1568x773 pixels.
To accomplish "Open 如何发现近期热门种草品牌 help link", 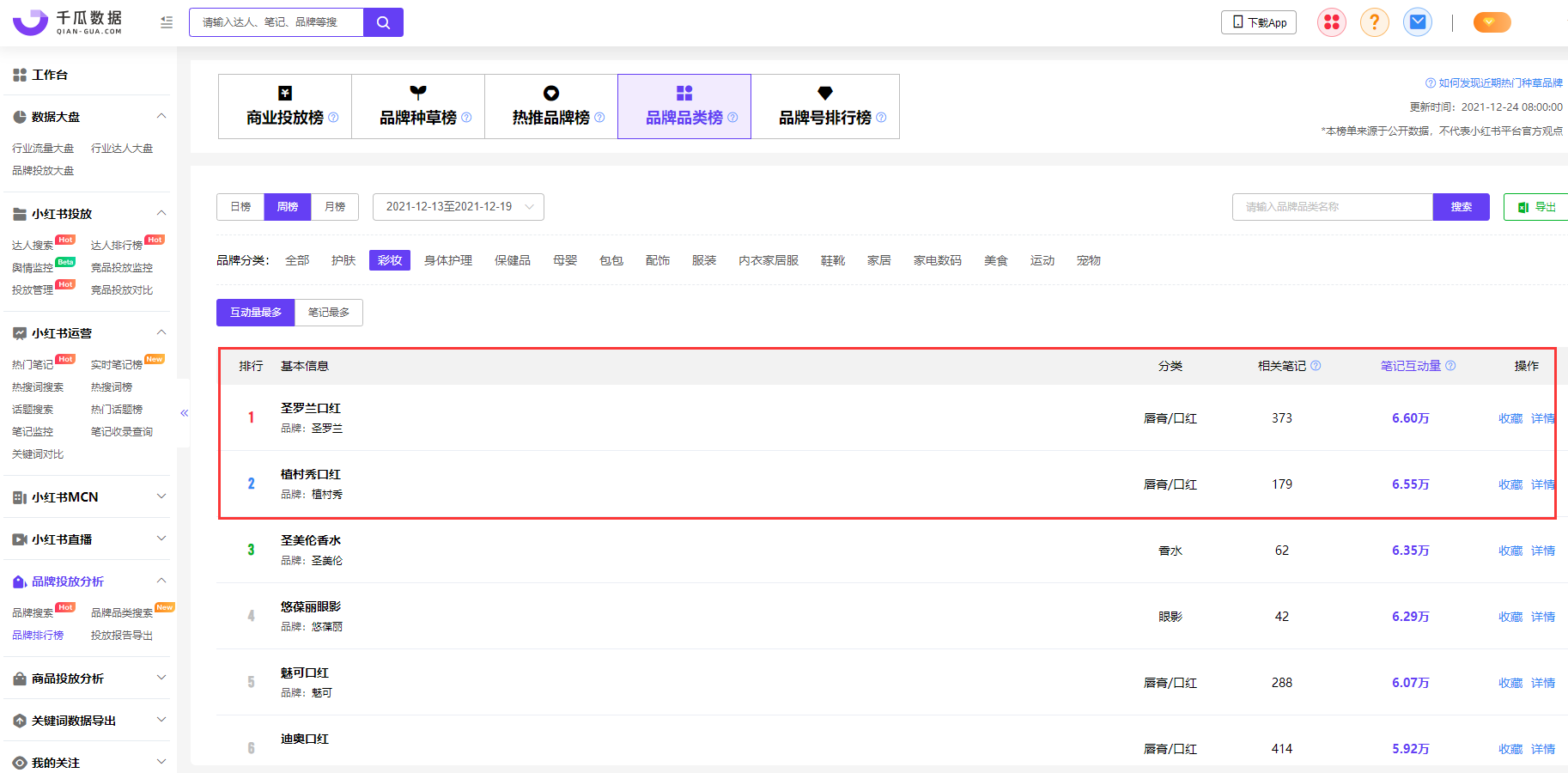I will point(1494,83).
